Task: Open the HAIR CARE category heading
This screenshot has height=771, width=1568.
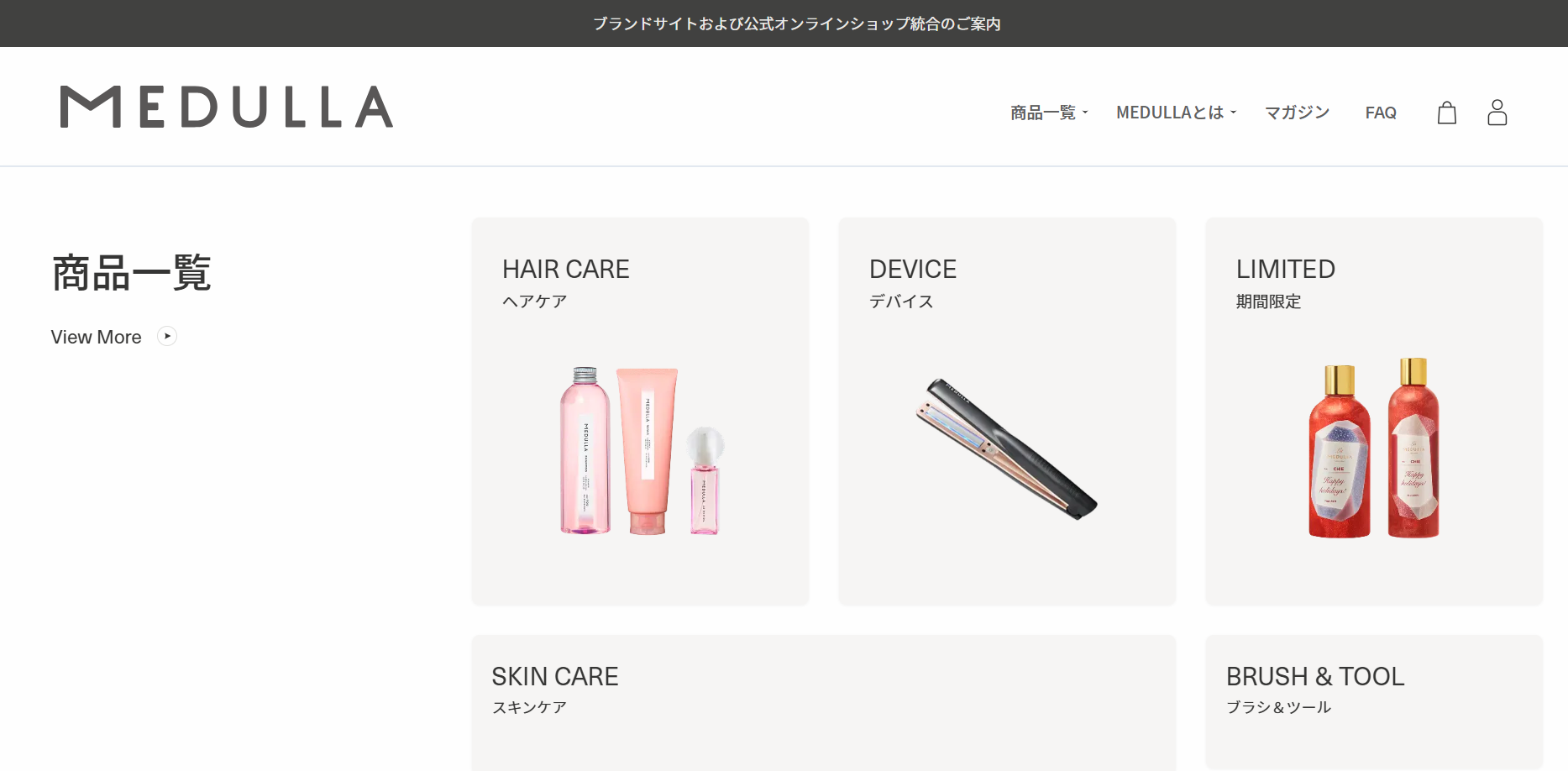Action: 565,269
